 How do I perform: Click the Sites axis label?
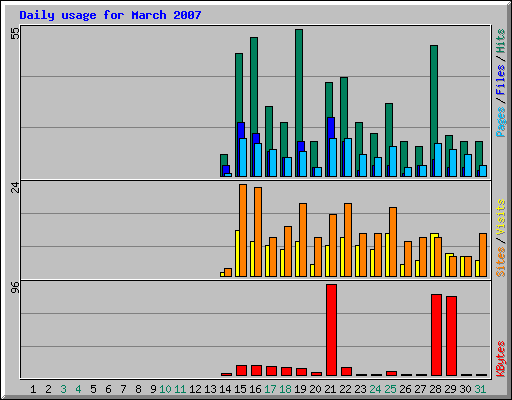(500, 262)
